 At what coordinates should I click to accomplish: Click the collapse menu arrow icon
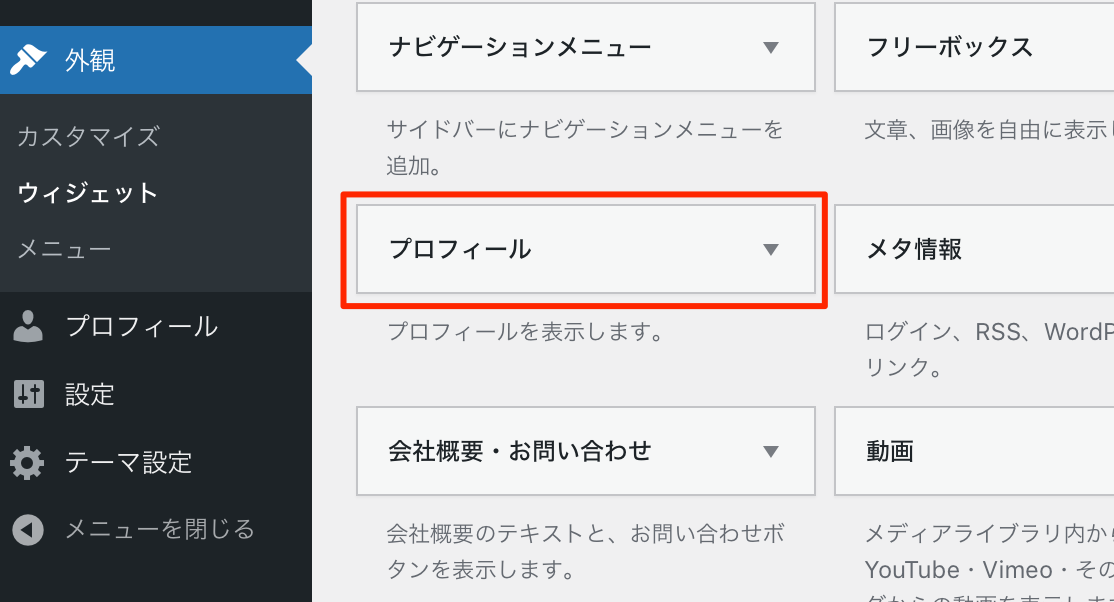(28, 530)
